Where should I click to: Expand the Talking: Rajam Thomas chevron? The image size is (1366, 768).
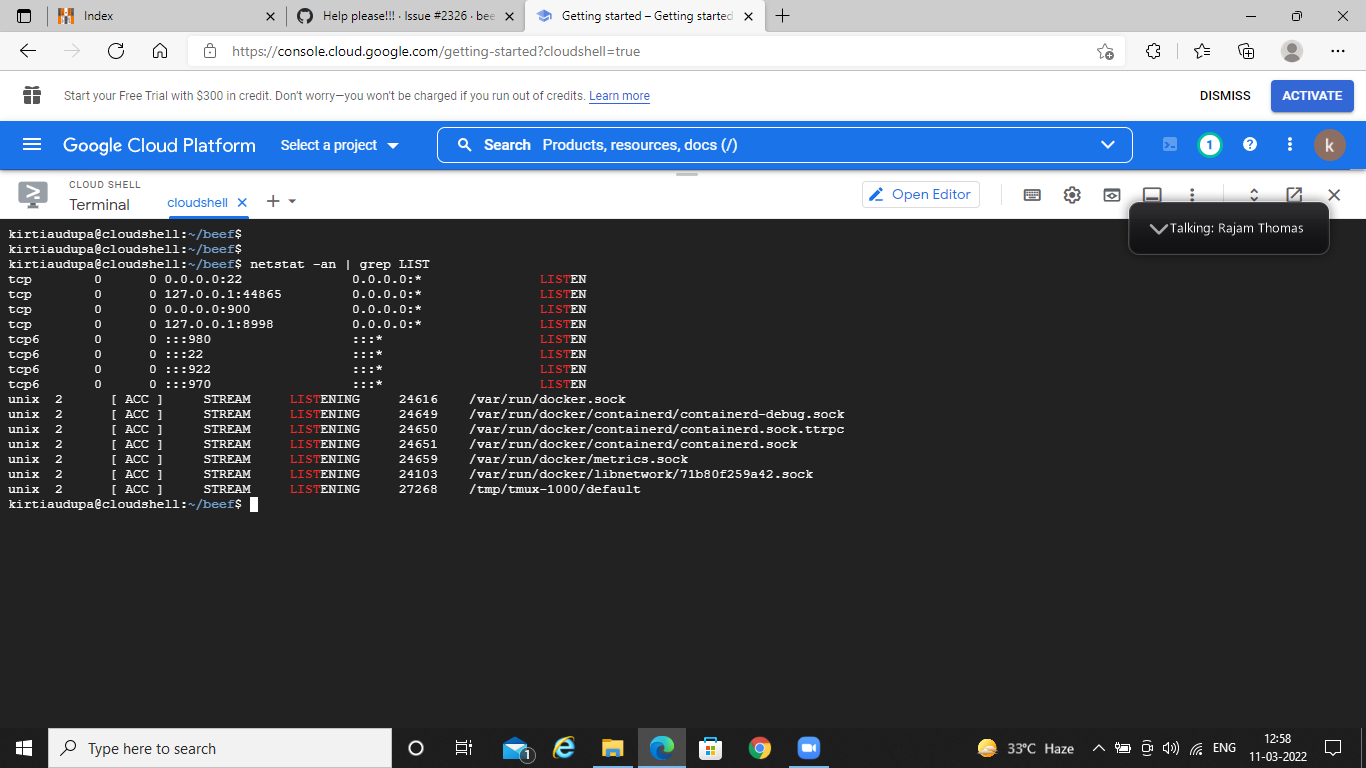(1160, 228)
